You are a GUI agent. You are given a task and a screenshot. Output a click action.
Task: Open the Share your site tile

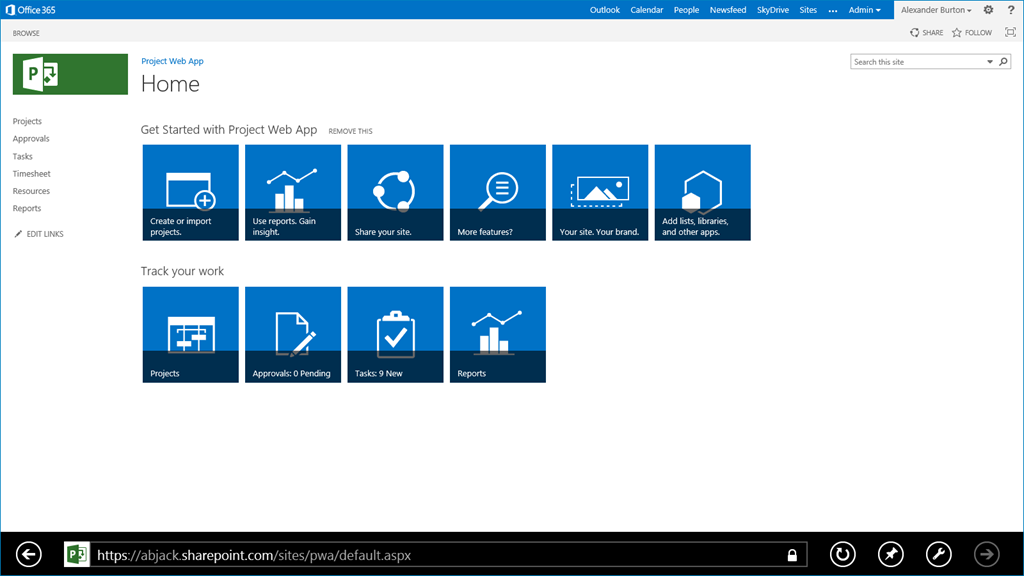[x=396, y=193]
